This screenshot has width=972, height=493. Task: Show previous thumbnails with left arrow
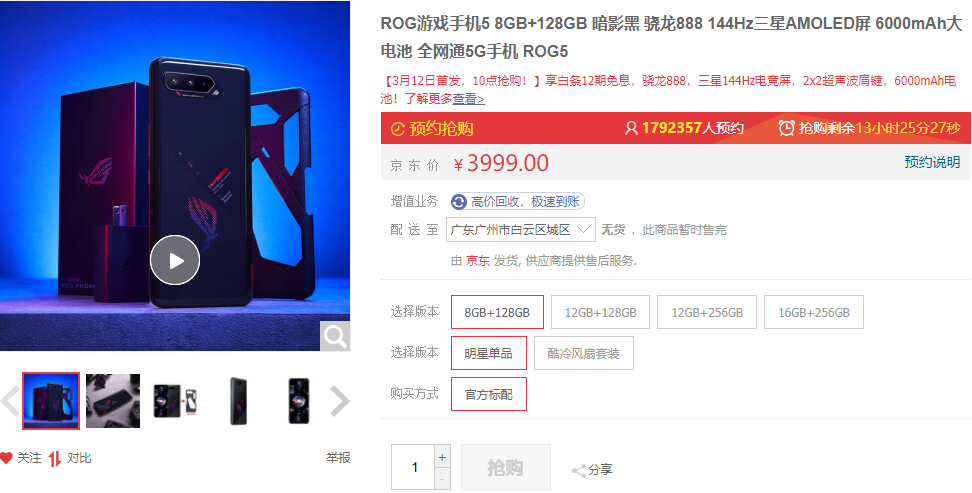pyautogui.click(x=10, y=401)
